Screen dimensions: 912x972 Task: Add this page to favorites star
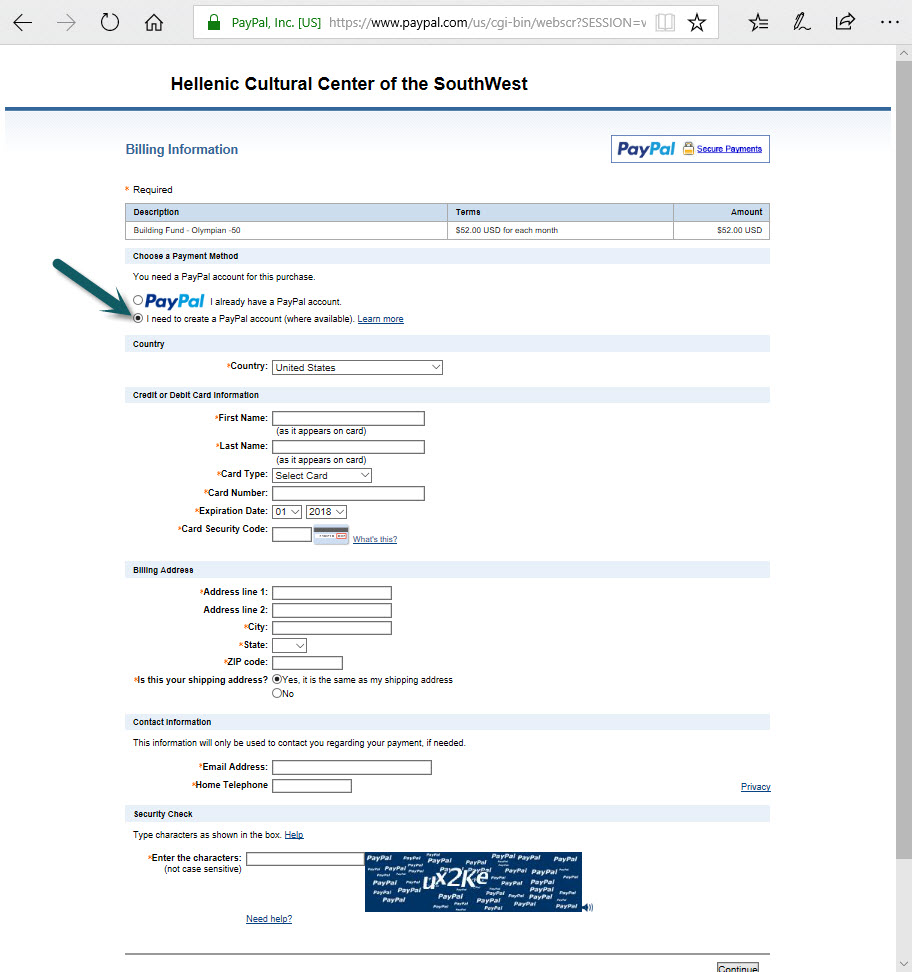(697, 23)
